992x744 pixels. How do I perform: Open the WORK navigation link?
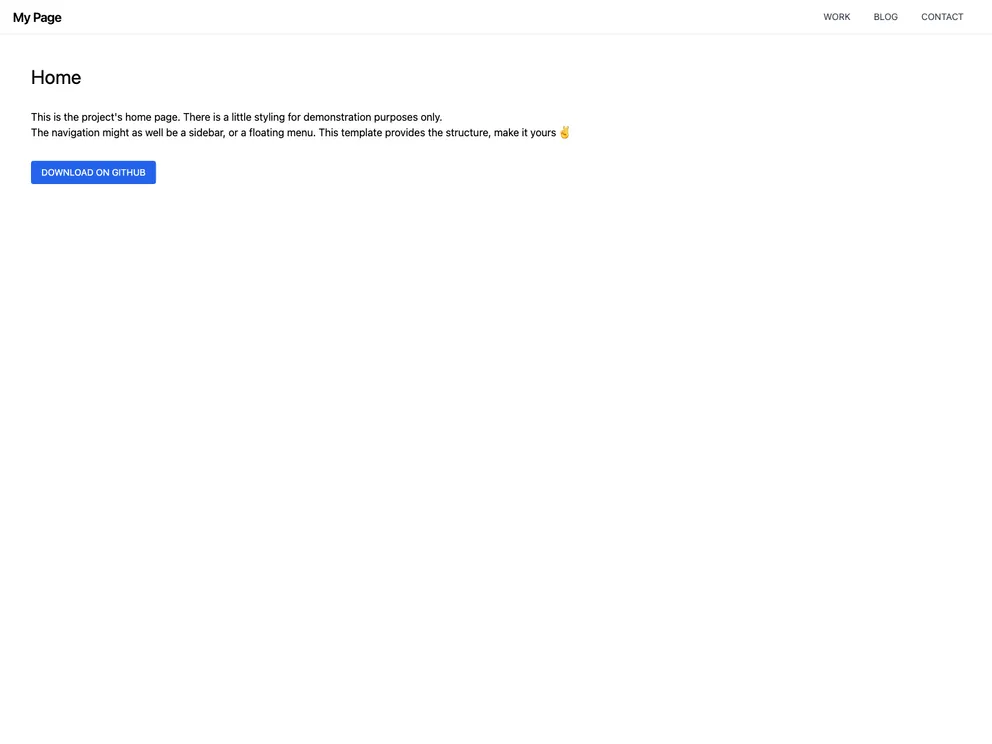tap(836, 17)
